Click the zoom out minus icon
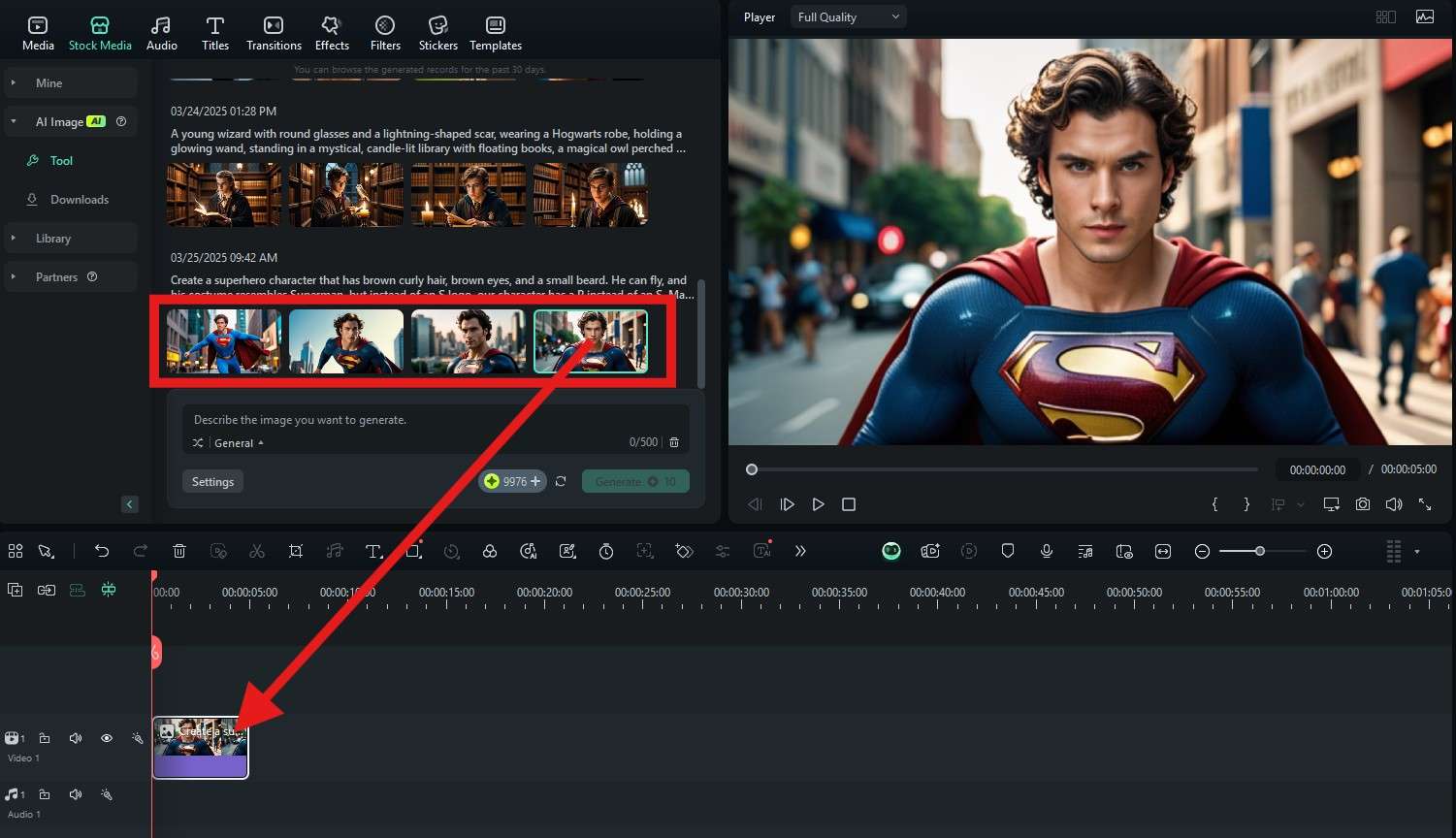Screen dimensions: 1456x838 point(1202,551)
